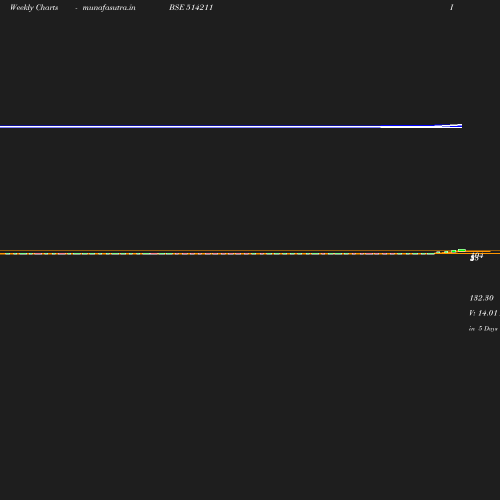This screenshot has height=500, width=500.
Task: Click the volume text 'V: 14.01'
Action: pyautogui.click(x=483, y=313)
